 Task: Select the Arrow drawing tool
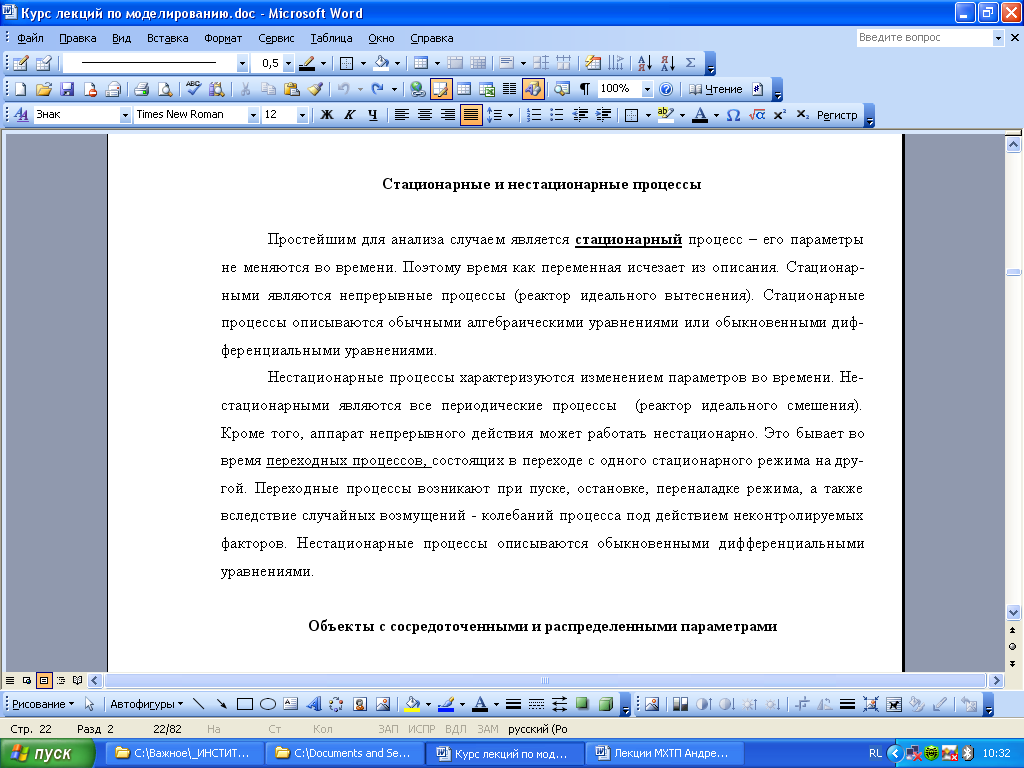(x=221, y=704)
